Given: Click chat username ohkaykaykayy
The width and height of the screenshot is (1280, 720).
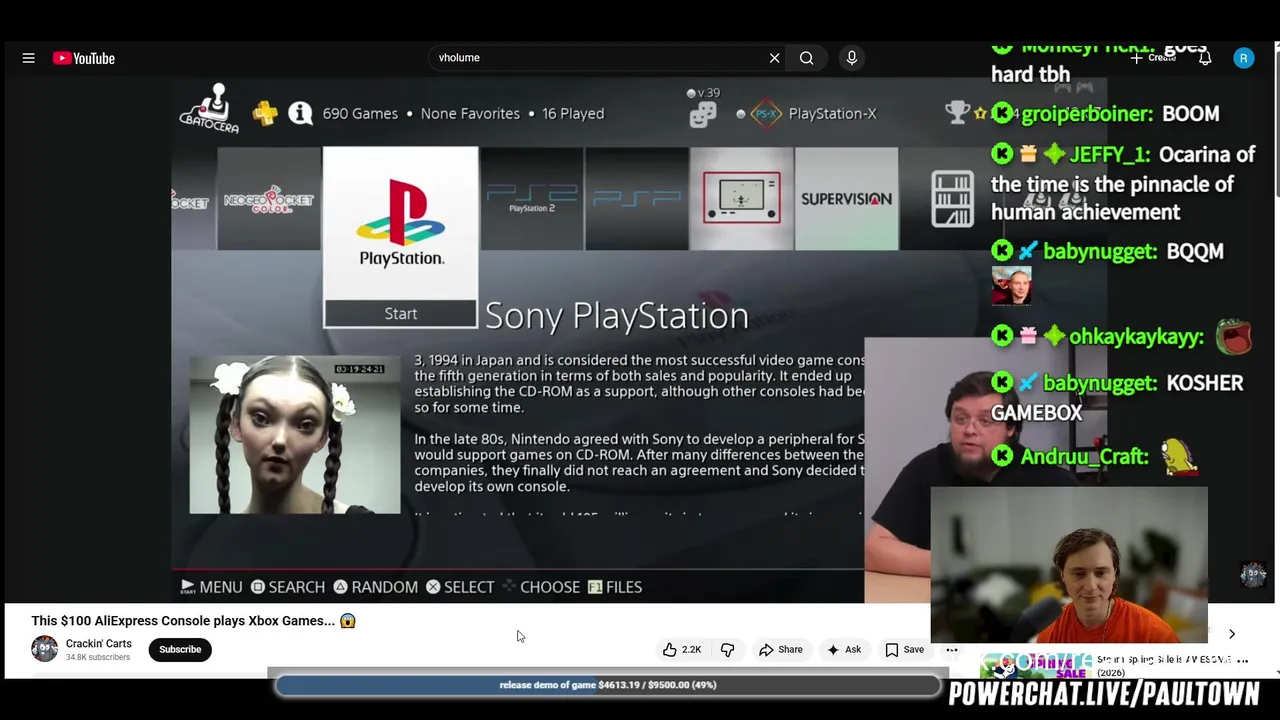Looking at the screenshot, I should pos(1136,337).
